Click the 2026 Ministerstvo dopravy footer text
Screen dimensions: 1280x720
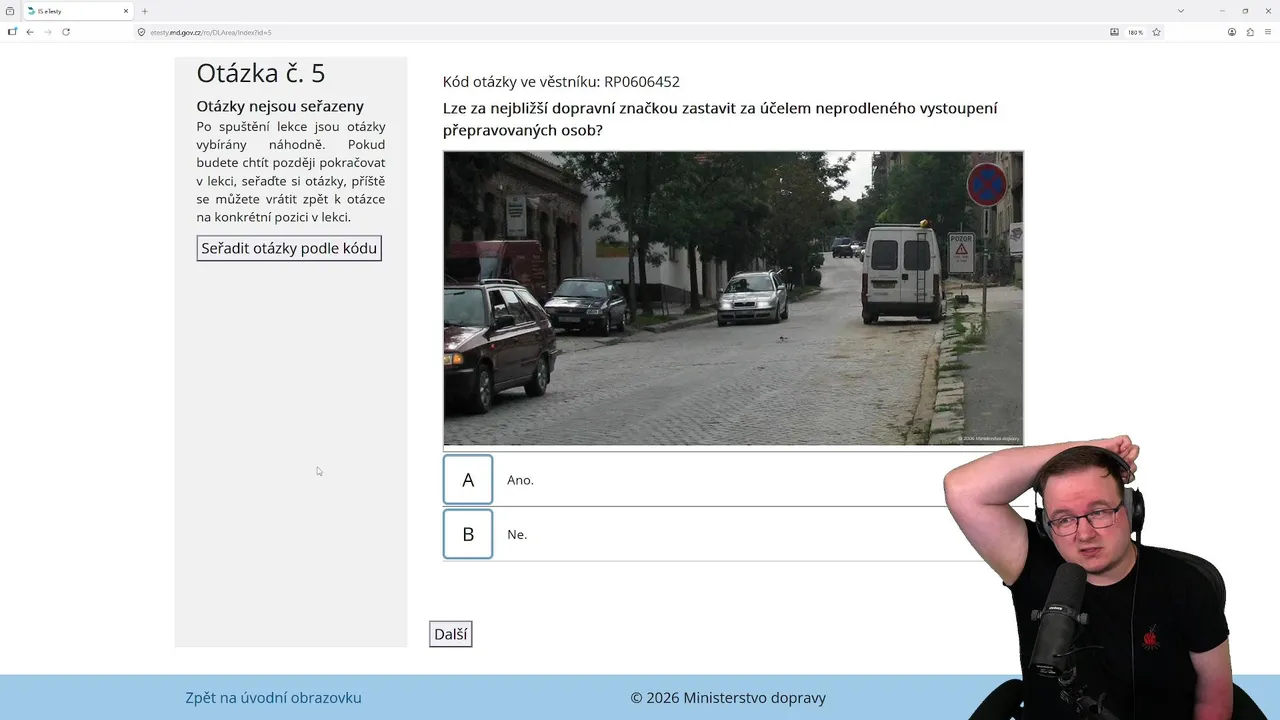coord(728,698)
